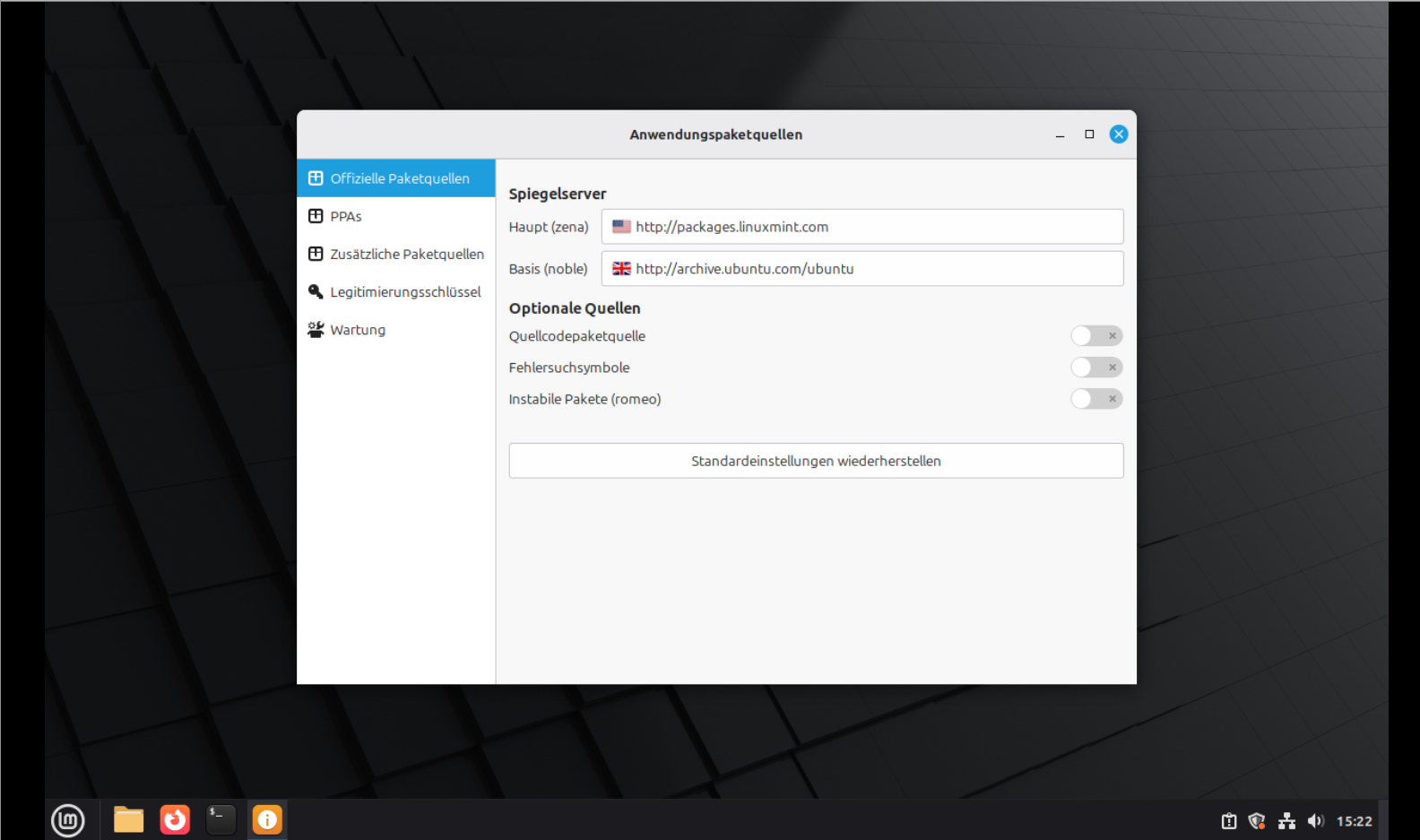This screenshot has height=840, width=1420.
Task: Switch to Zusätzliche Paketquellen section
Action: [406, 255]
